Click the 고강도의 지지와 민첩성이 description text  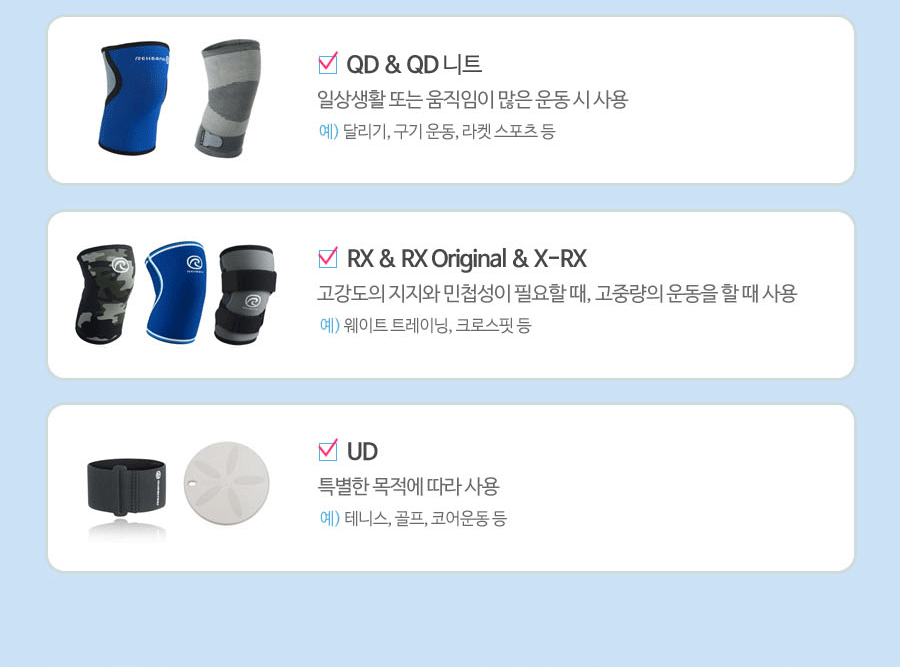[x=557, y=293]
